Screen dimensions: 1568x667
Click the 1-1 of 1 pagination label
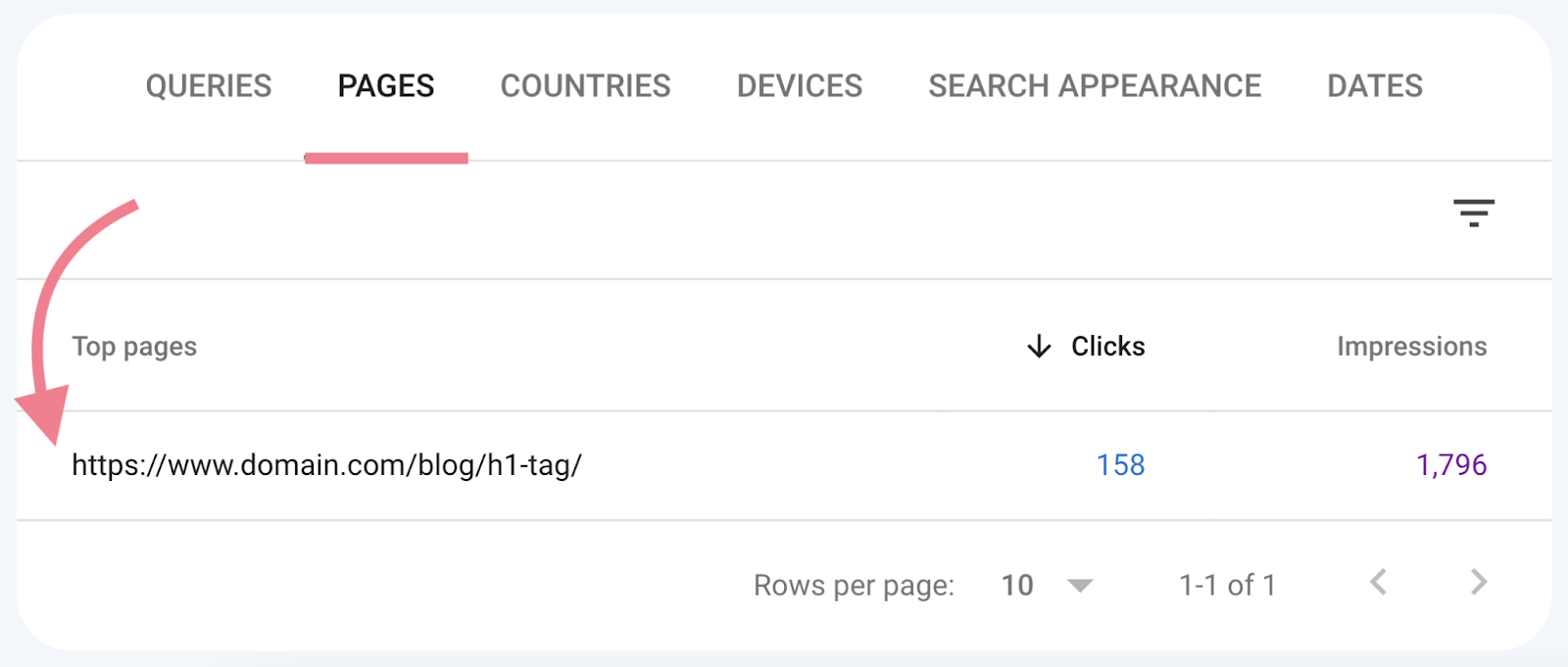pyautogui.click(x=1227, y=585)
